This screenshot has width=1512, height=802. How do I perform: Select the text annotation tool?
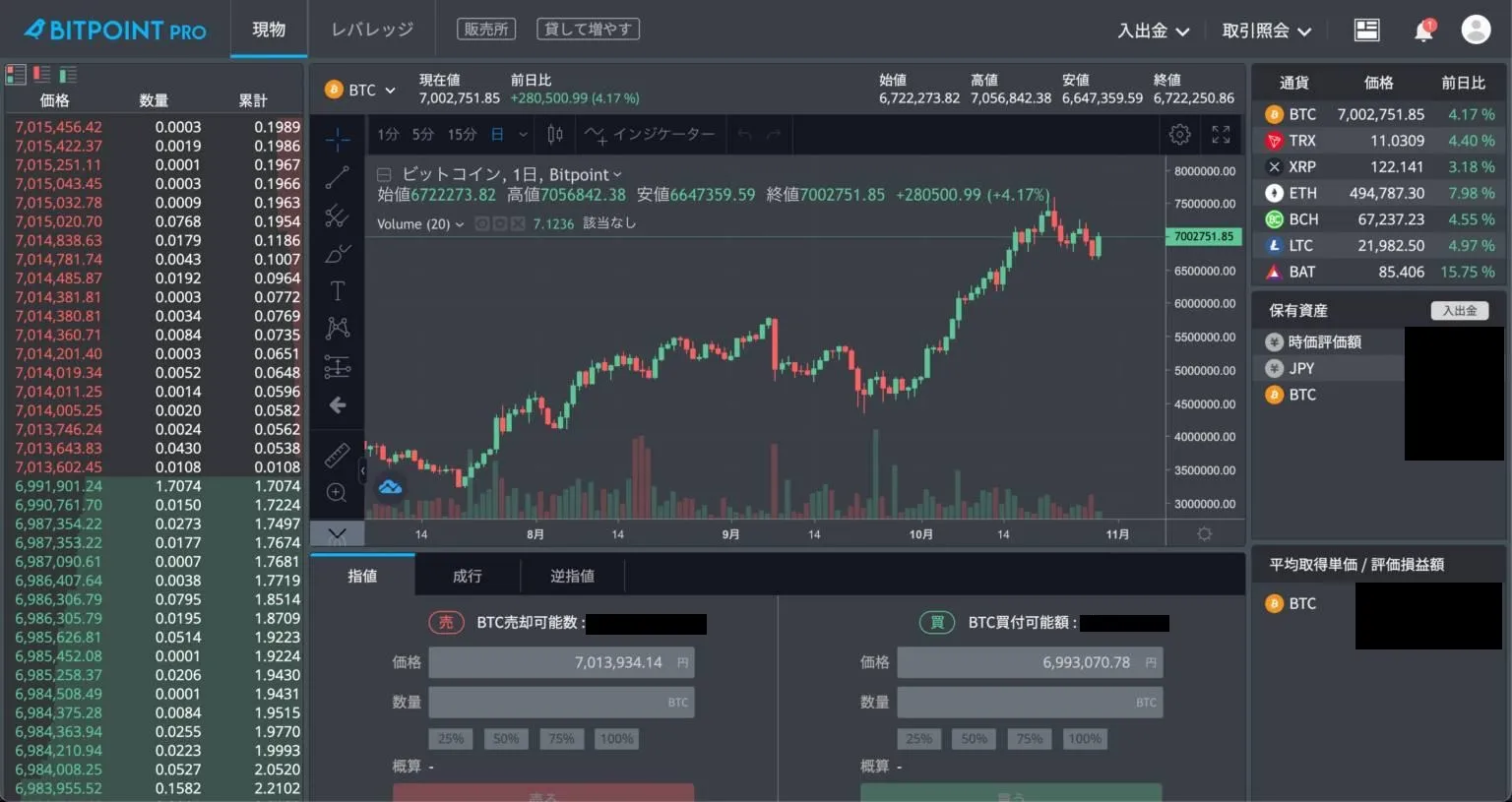(337, 290)
